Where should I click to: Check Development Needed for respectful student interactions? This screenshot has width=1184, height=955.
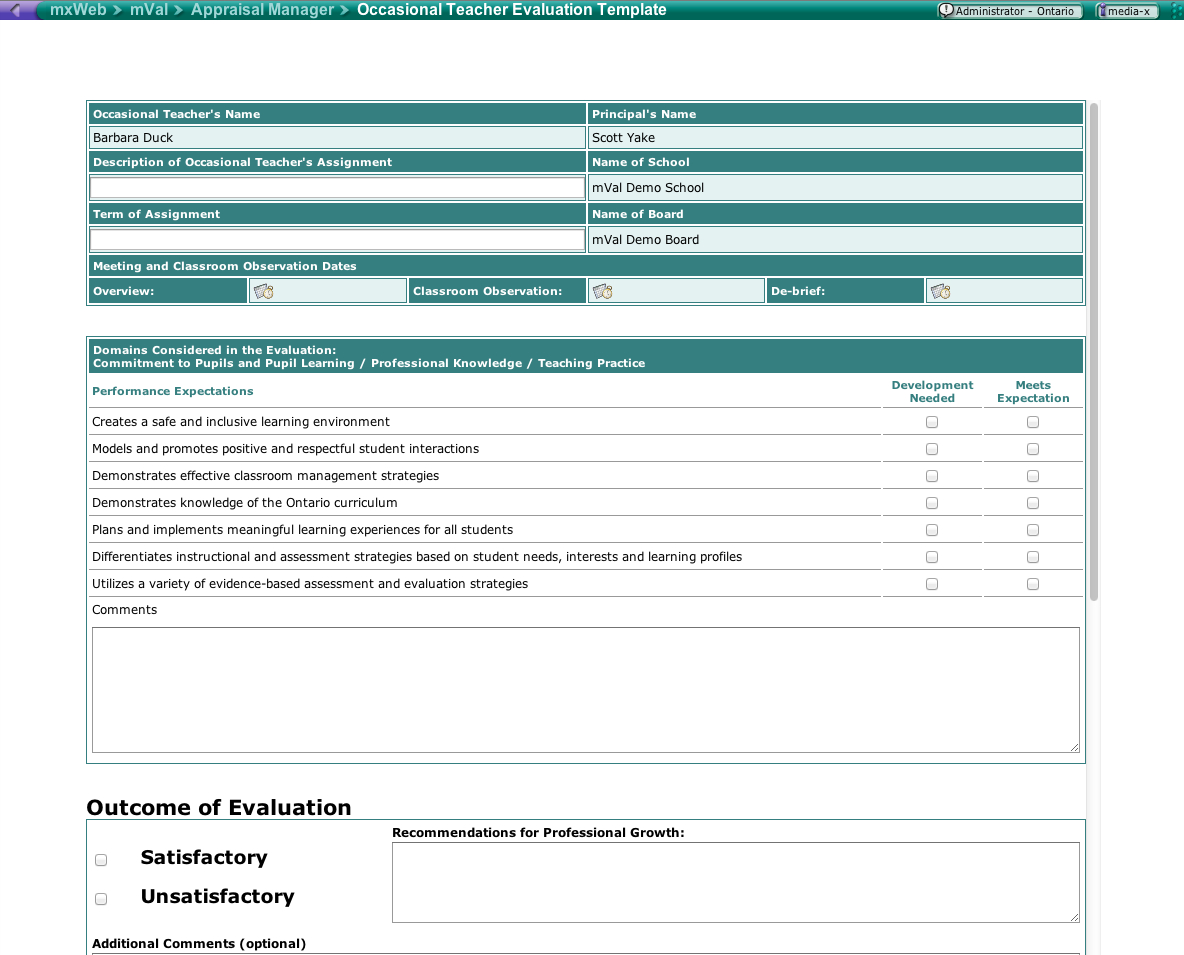pos(932,449)
